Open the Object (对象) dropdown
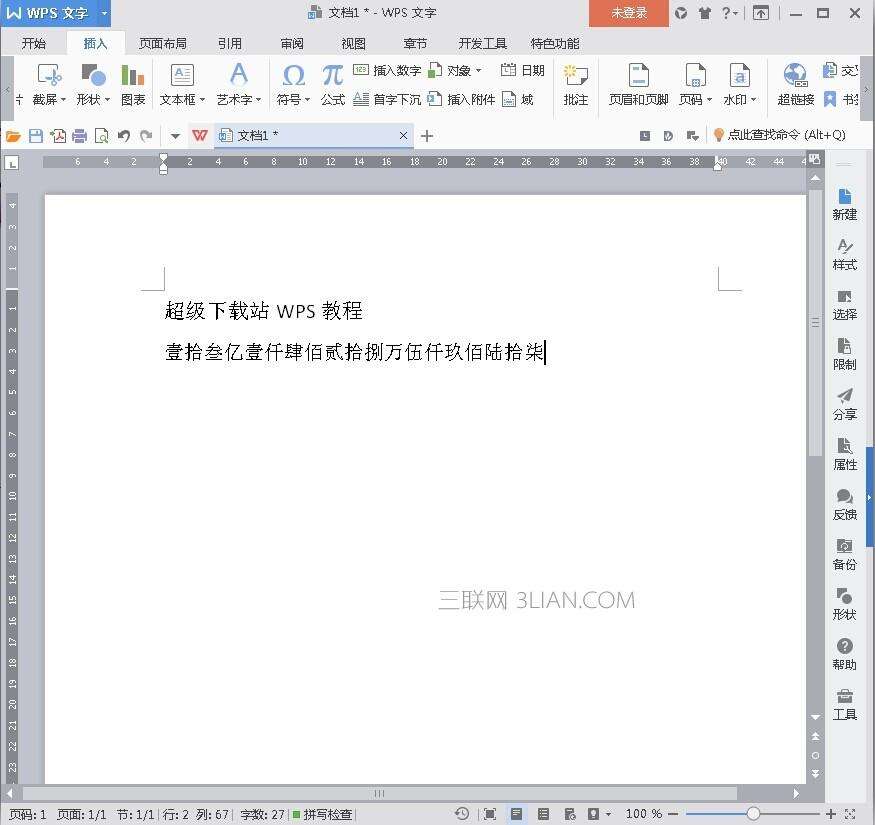875x825 pixels. [x=456, y=70]
